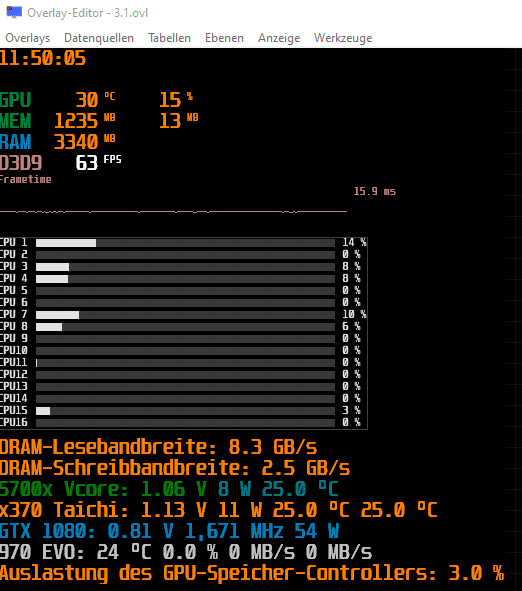The image size is (522, 591).
Task: Select the 11:50:05 clock overlay element
Action: pos(43,58)
